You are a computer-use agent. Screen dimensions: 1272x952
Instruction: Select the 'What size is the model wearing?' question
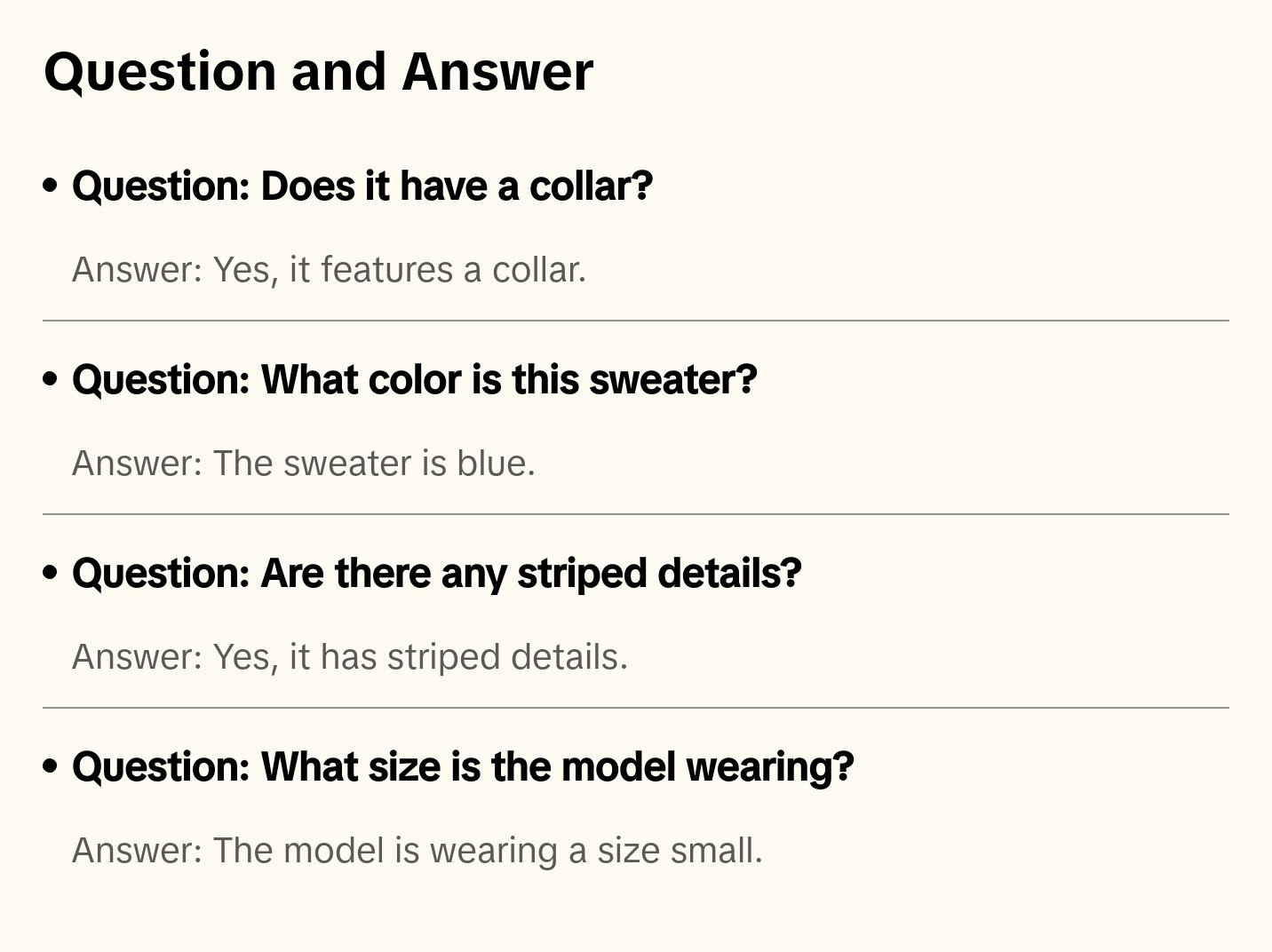(463, 767)
